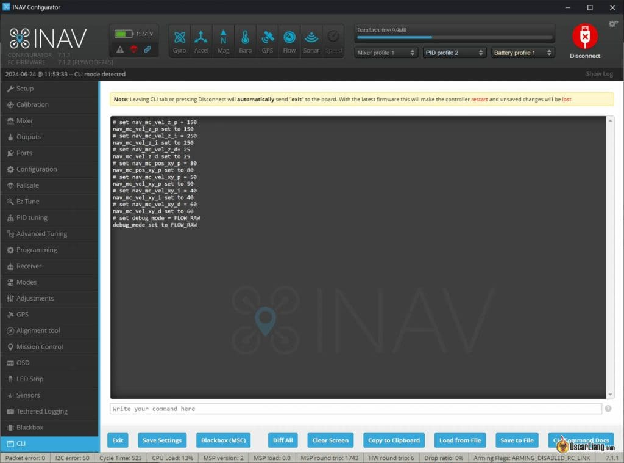Viewport: 624px width, 463px height.
Task: Open the Ports tab
Action: pos(49,153)
